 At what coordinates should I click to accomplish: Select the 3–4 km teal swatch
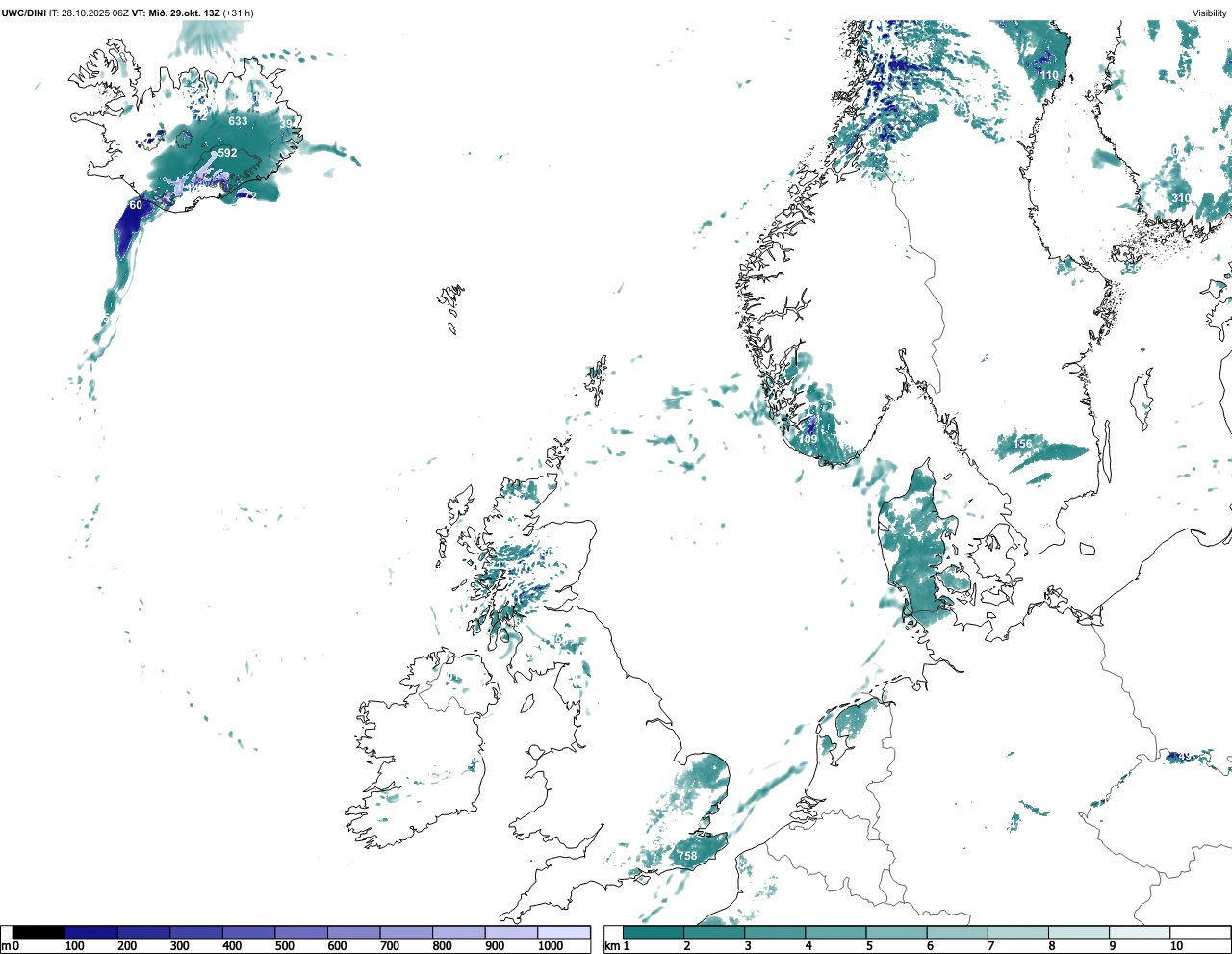pos(775,933)
